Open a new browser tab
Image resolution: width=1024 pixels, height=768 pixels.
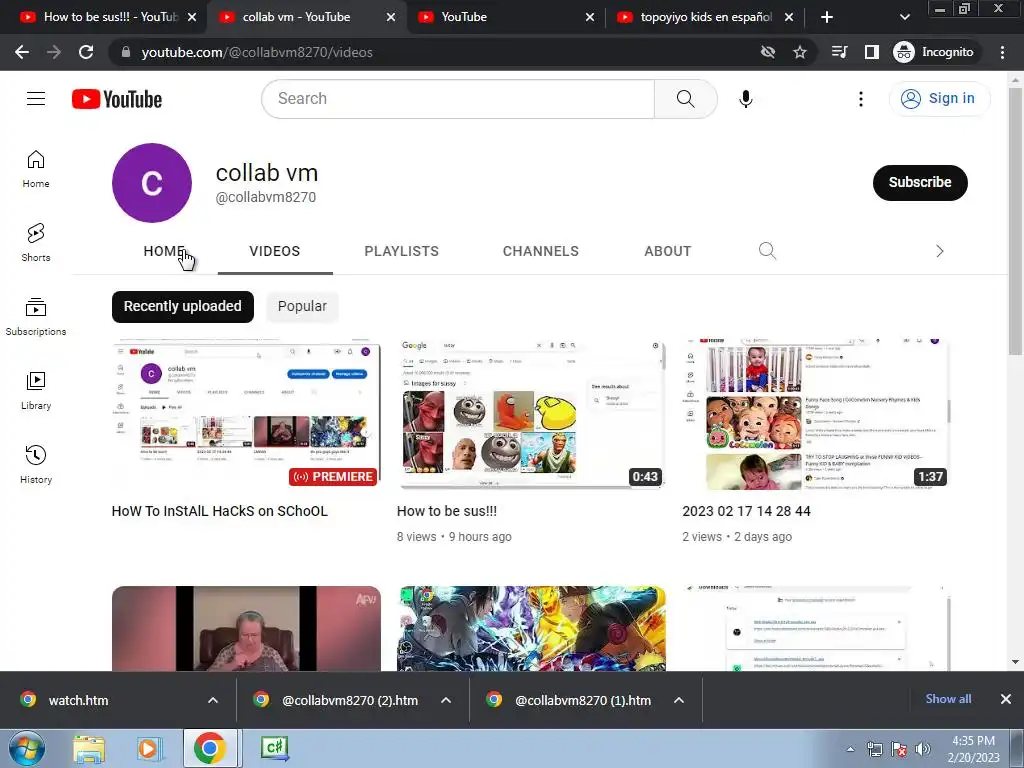pos(827,17)
